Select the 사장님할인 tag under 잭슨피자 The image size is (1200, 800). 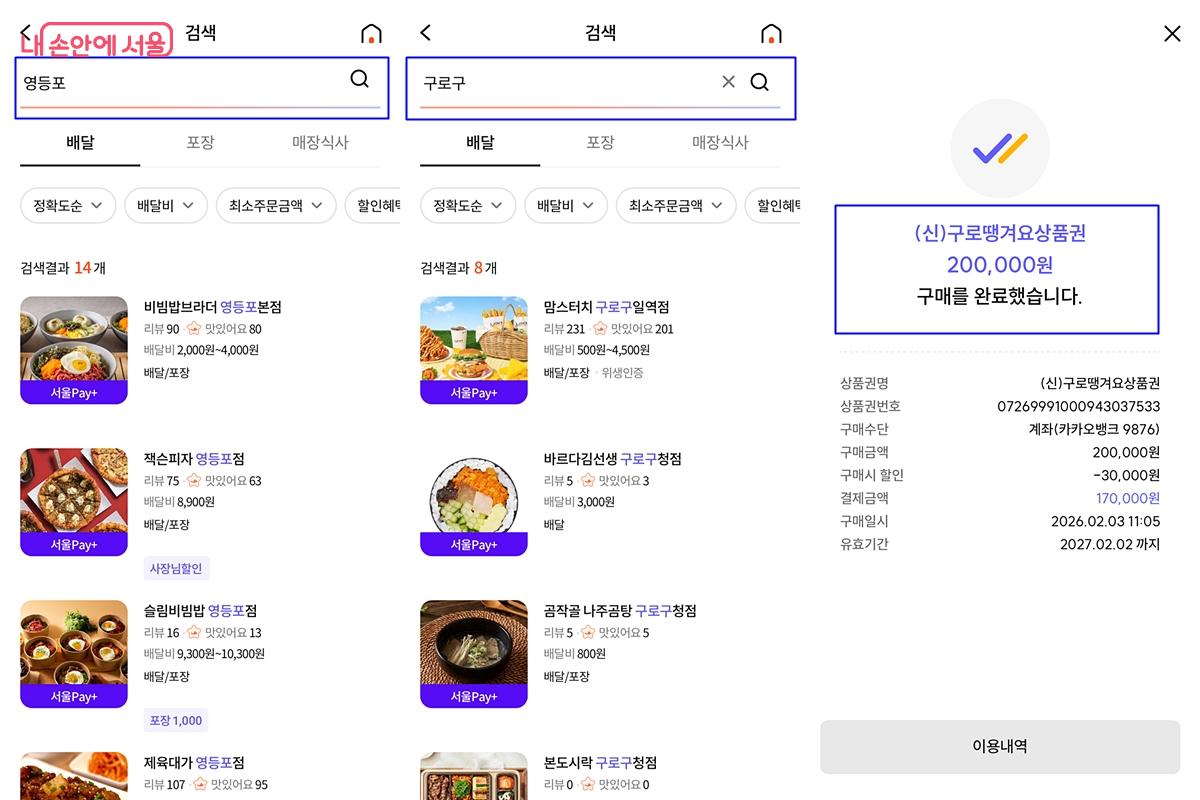click(x=176, y=568)
